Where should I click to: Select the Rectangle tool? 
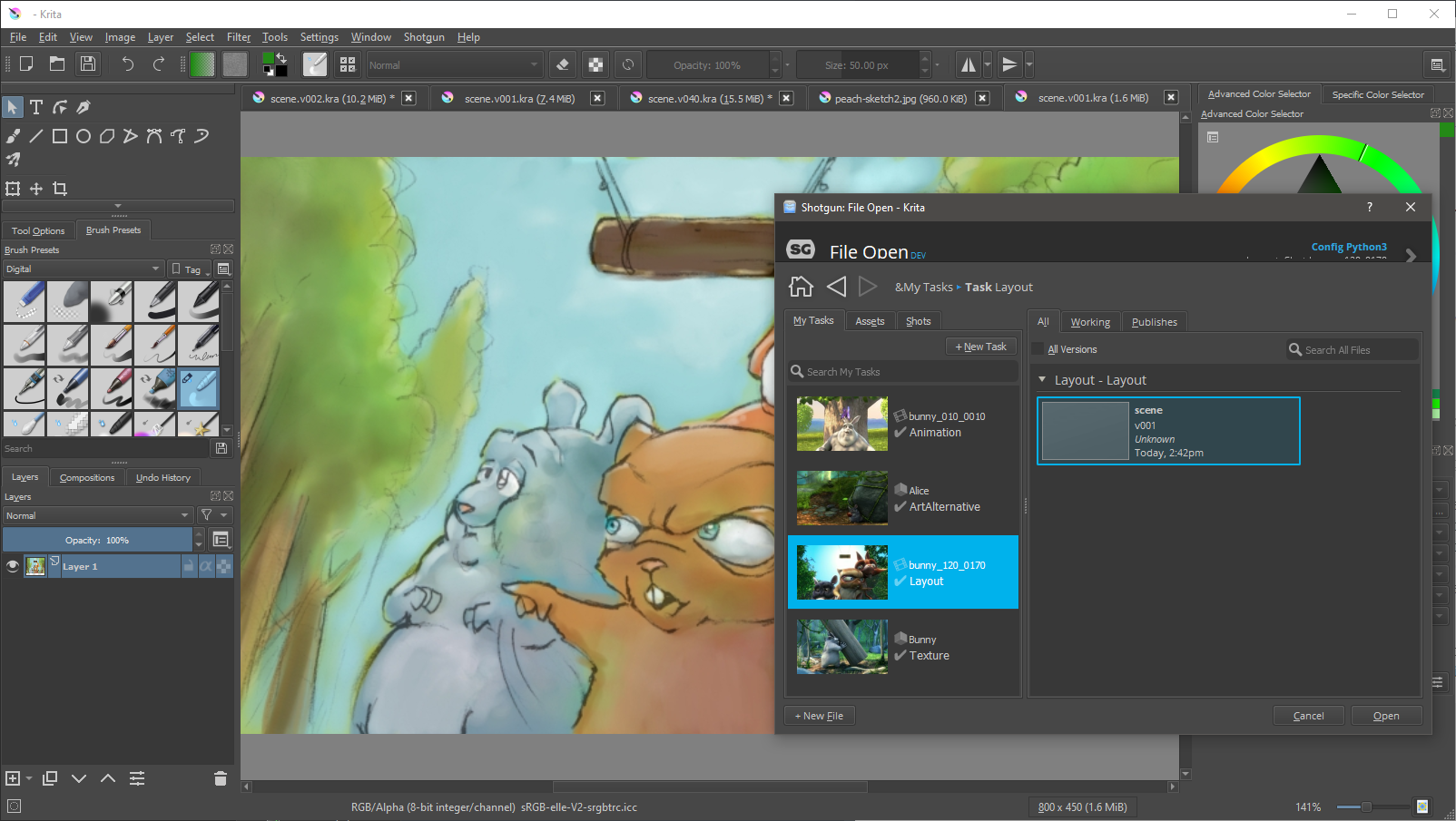[60, 136]
